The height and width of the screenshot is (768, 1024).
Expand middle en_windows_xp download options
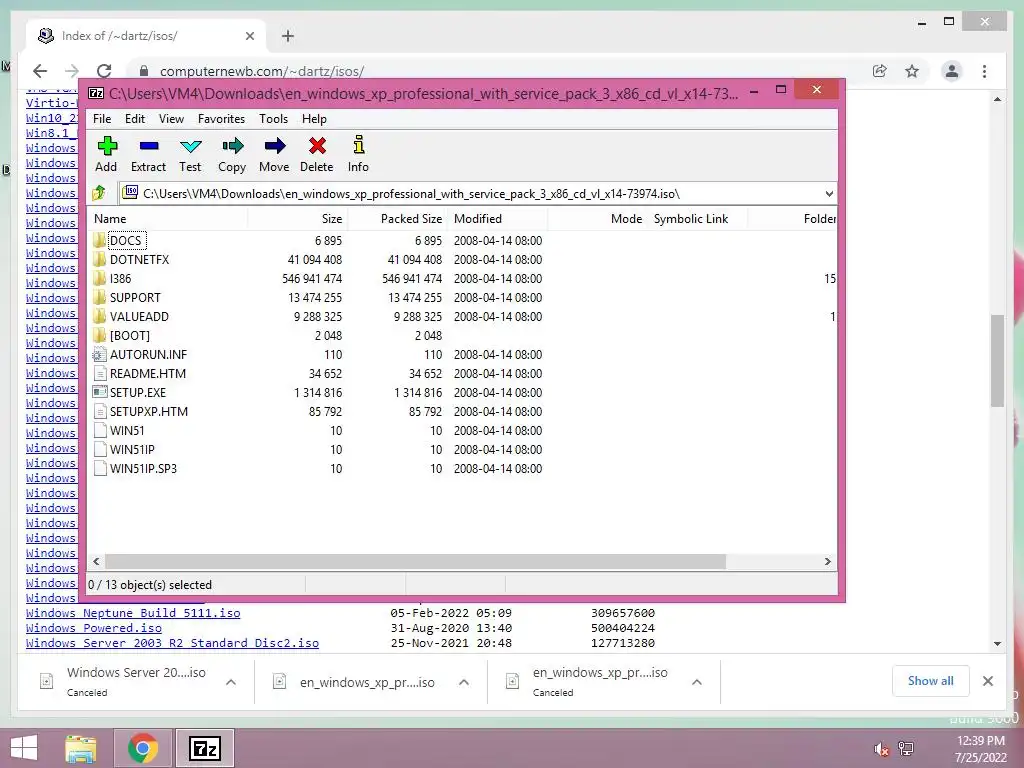pyautogui.click(x=464, y=682)
